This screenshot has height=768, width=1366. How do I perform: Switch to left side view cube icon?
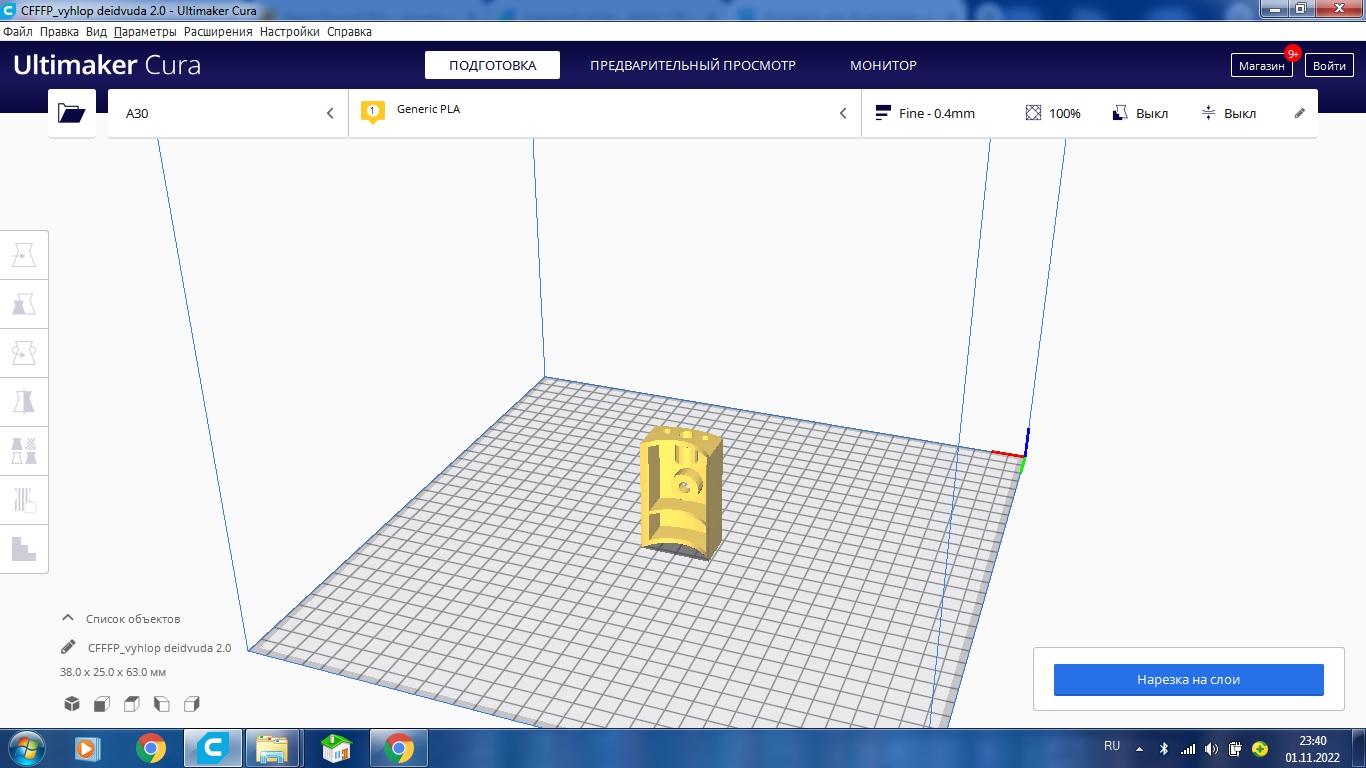pos(162,704)
